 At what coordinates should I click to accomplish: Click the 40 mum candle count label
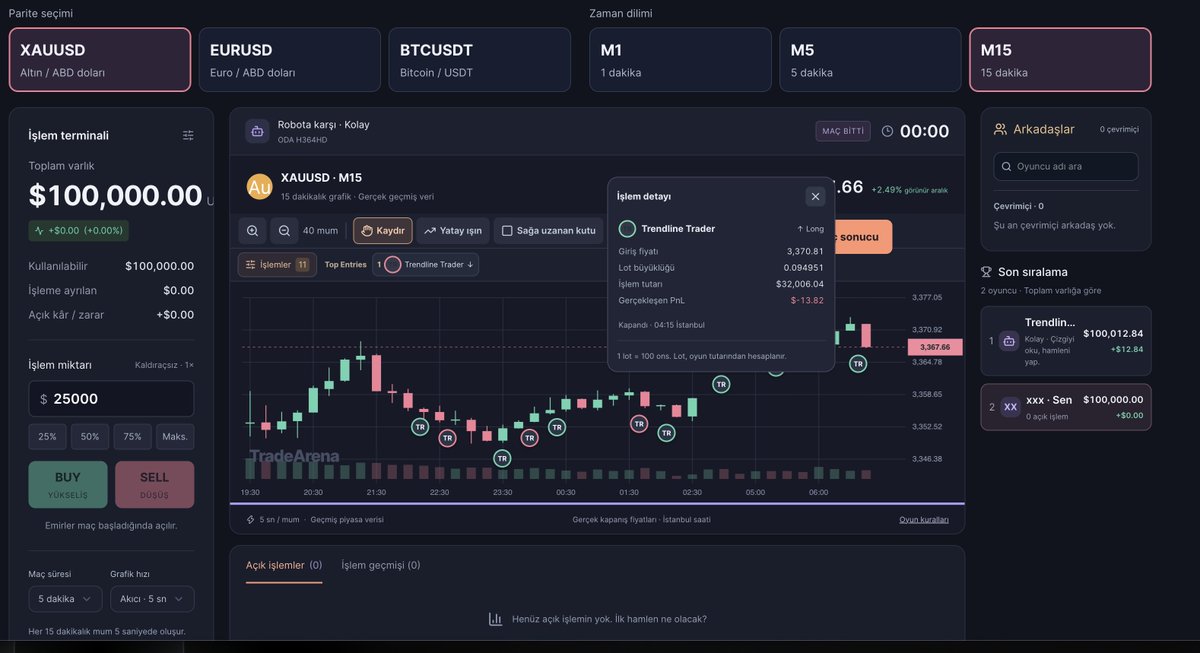(x=320, y=231)
